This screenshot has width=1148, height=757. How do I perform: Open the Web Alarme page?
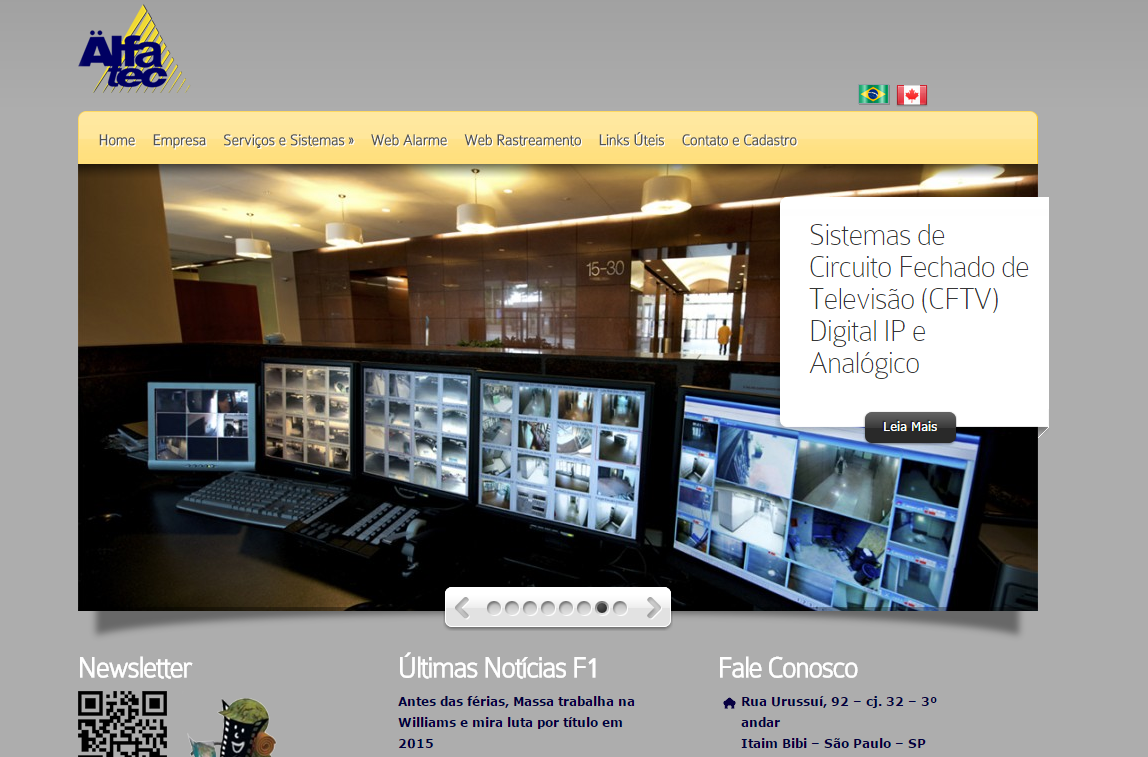(x=409, y=140)
